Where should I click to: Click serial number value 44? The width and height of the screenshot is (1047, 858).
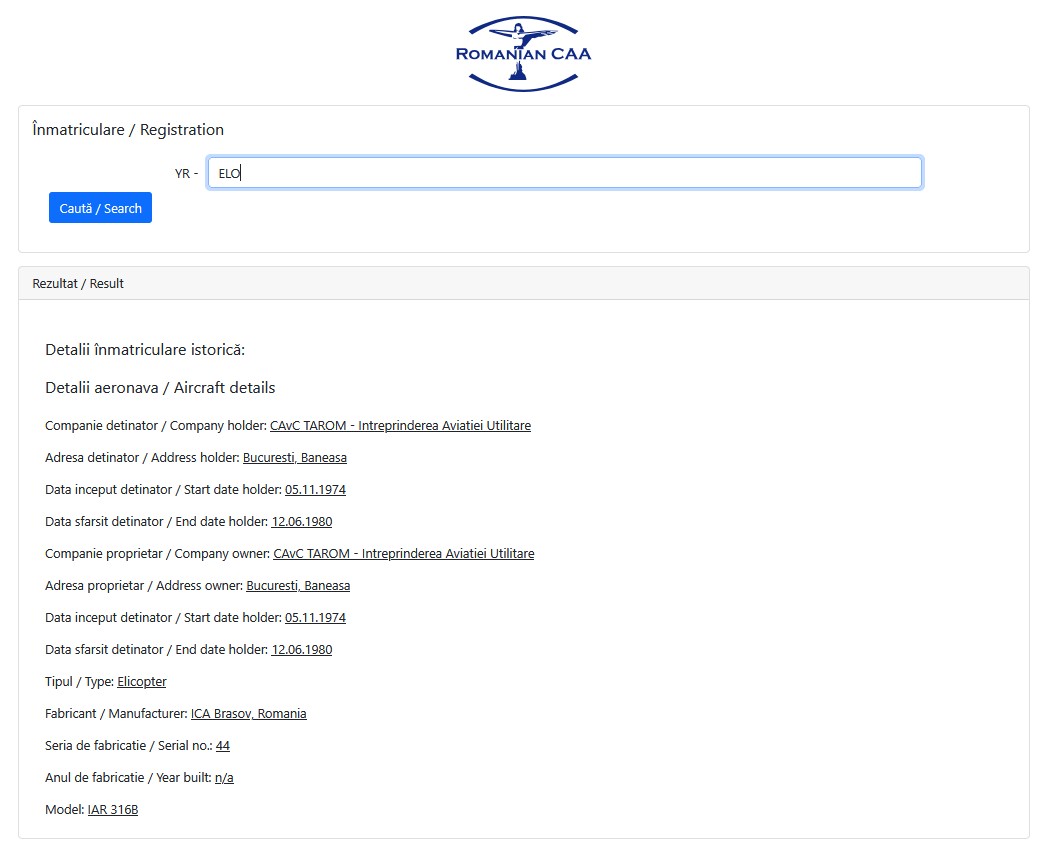pos(223,746)
